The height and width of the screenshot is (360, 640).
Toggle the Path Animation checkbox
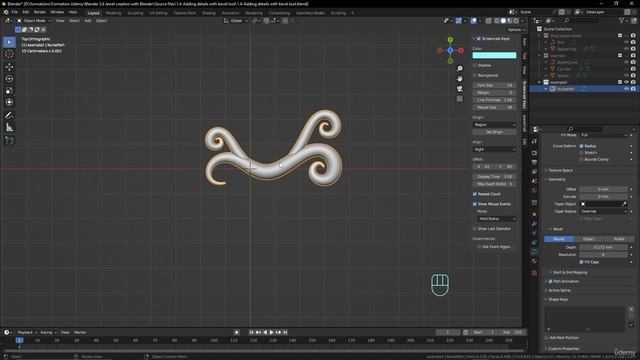551,281
